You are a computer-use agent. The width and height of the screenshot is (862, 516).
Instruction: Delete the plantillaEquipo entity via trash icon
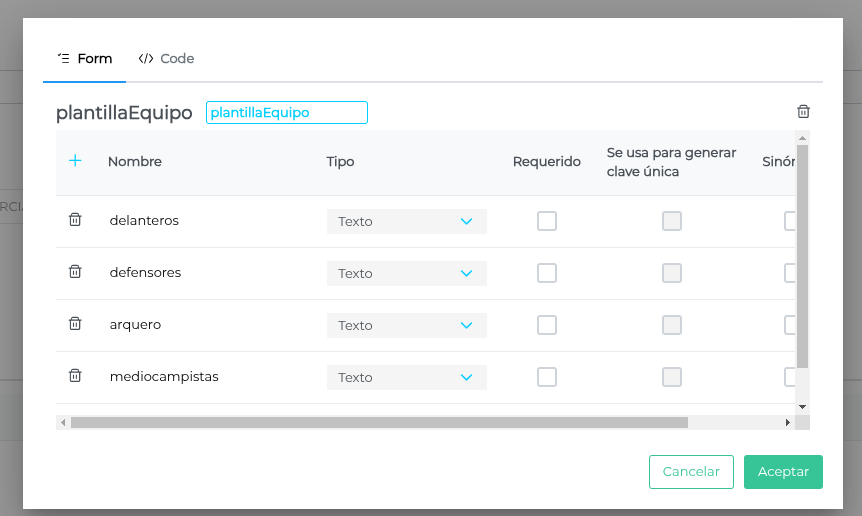803,112
